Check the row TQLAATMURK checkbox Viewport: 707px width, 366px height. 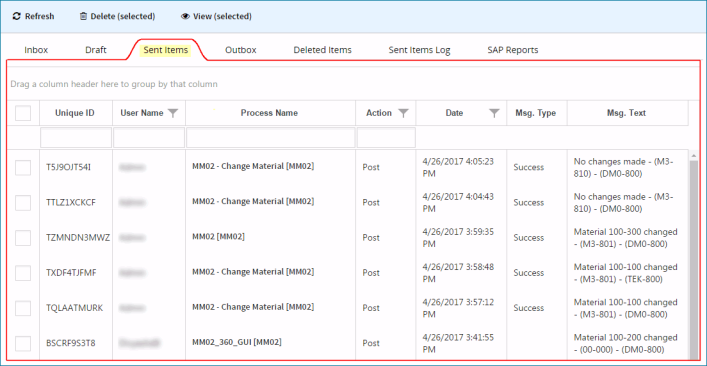click(x=23, y=308)
